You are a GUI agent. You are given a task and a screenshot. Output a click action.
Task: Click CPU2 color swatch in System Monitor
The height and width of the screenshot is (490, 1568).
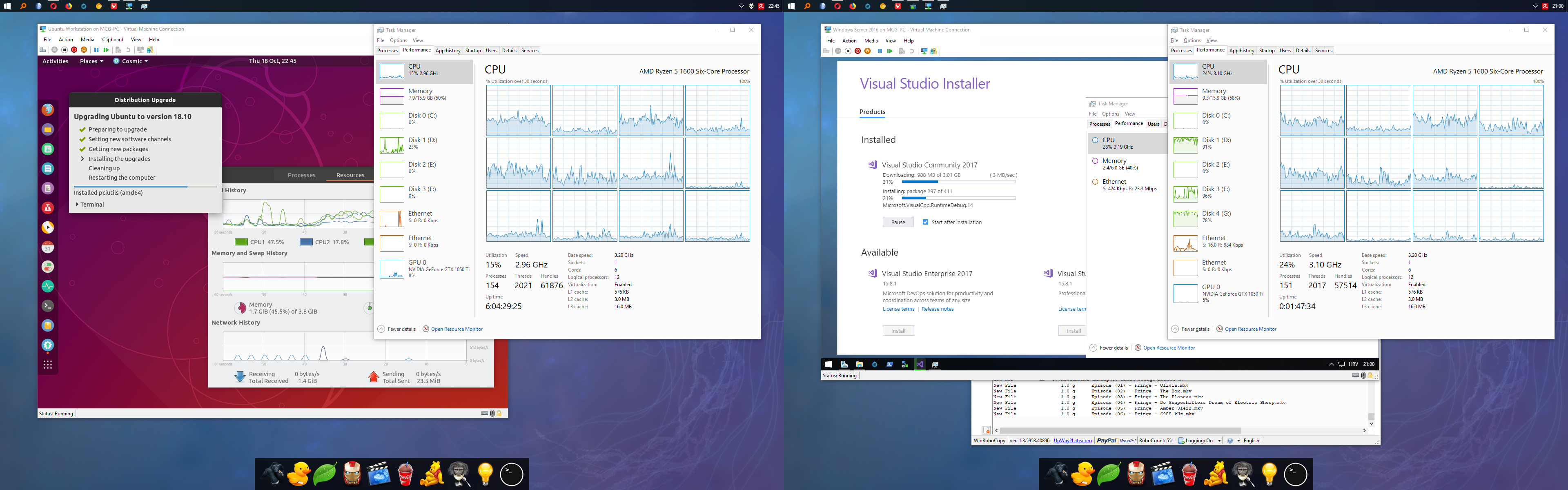(306, 242)
